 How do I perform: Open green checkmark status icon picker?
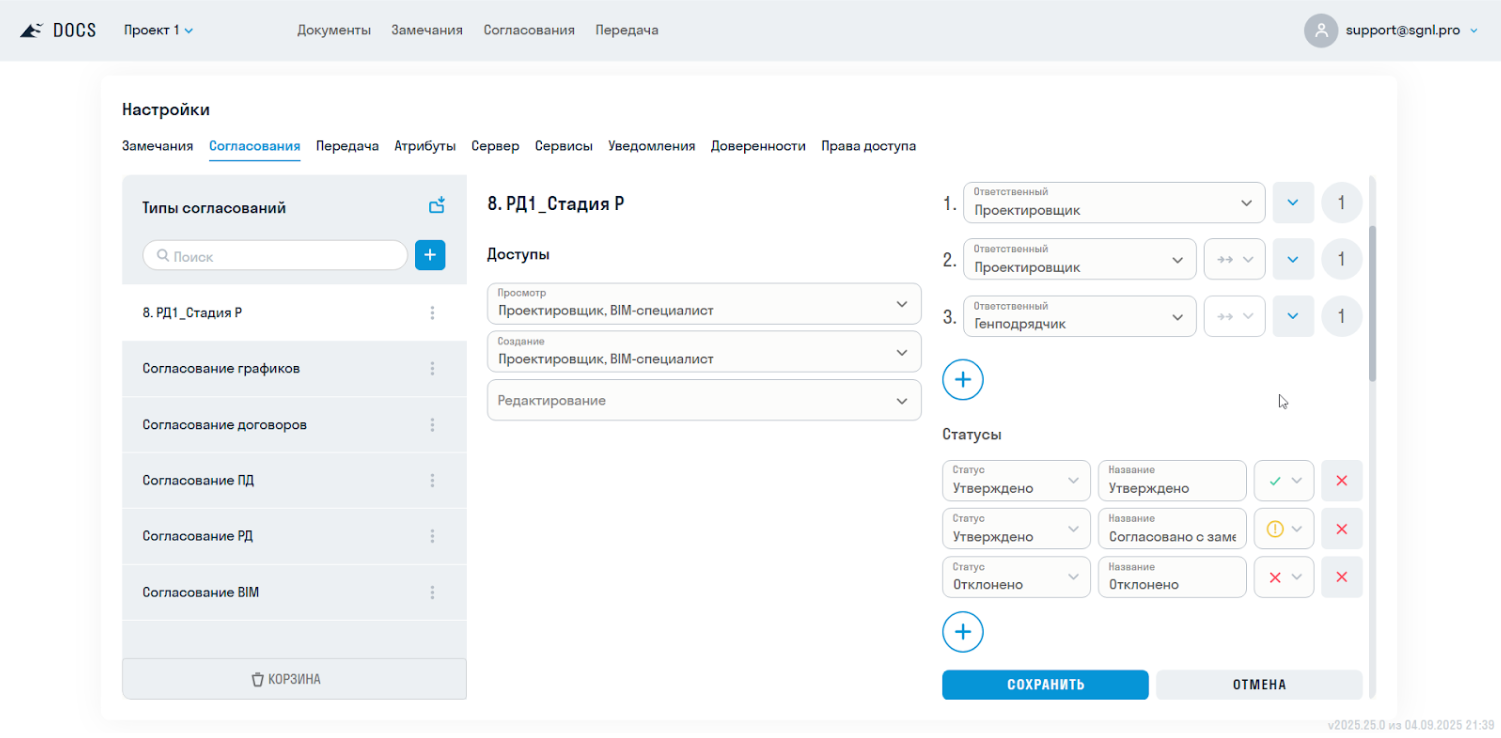[1283, 481]
